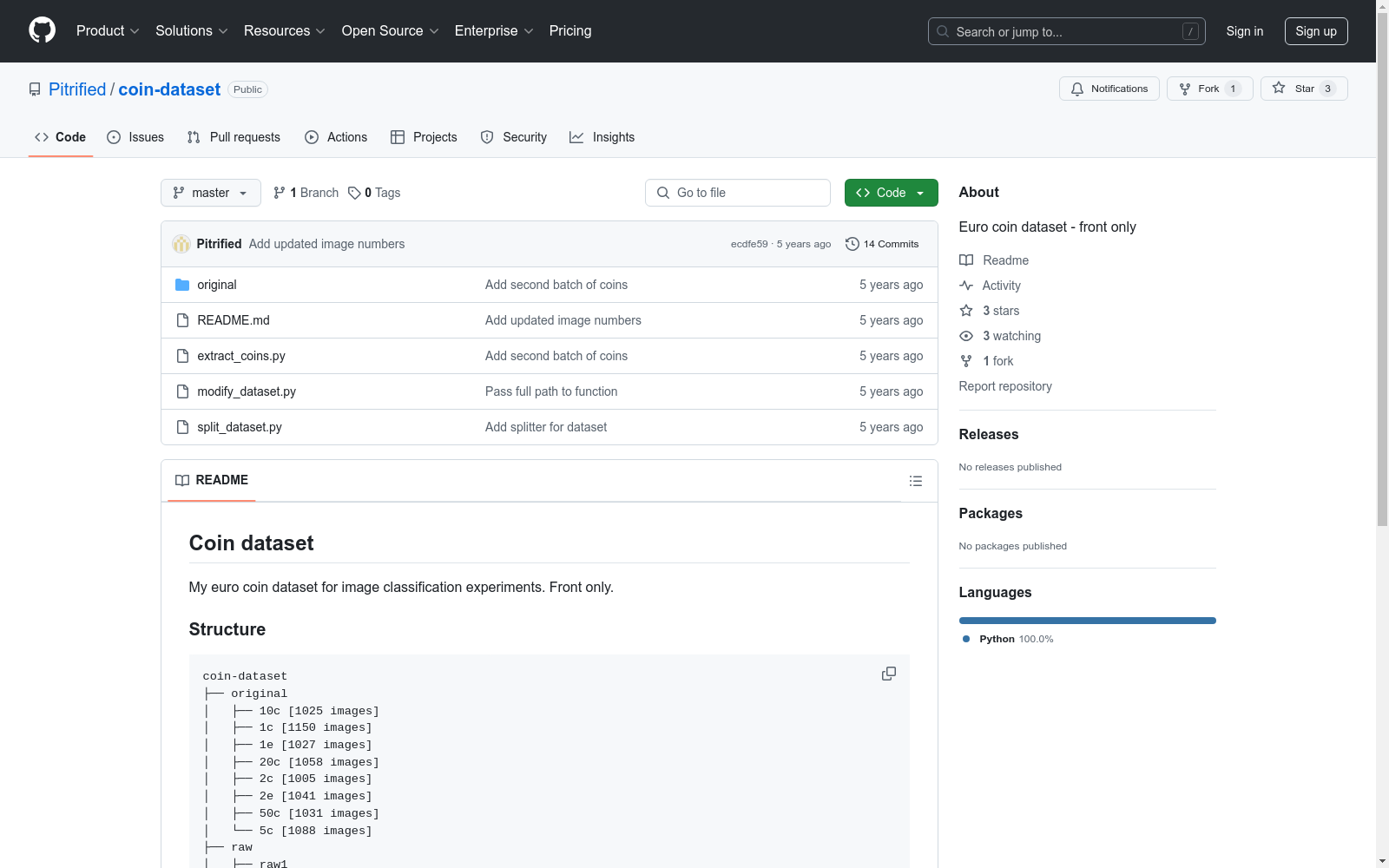Click the folder icon beside original

(182, 285)
